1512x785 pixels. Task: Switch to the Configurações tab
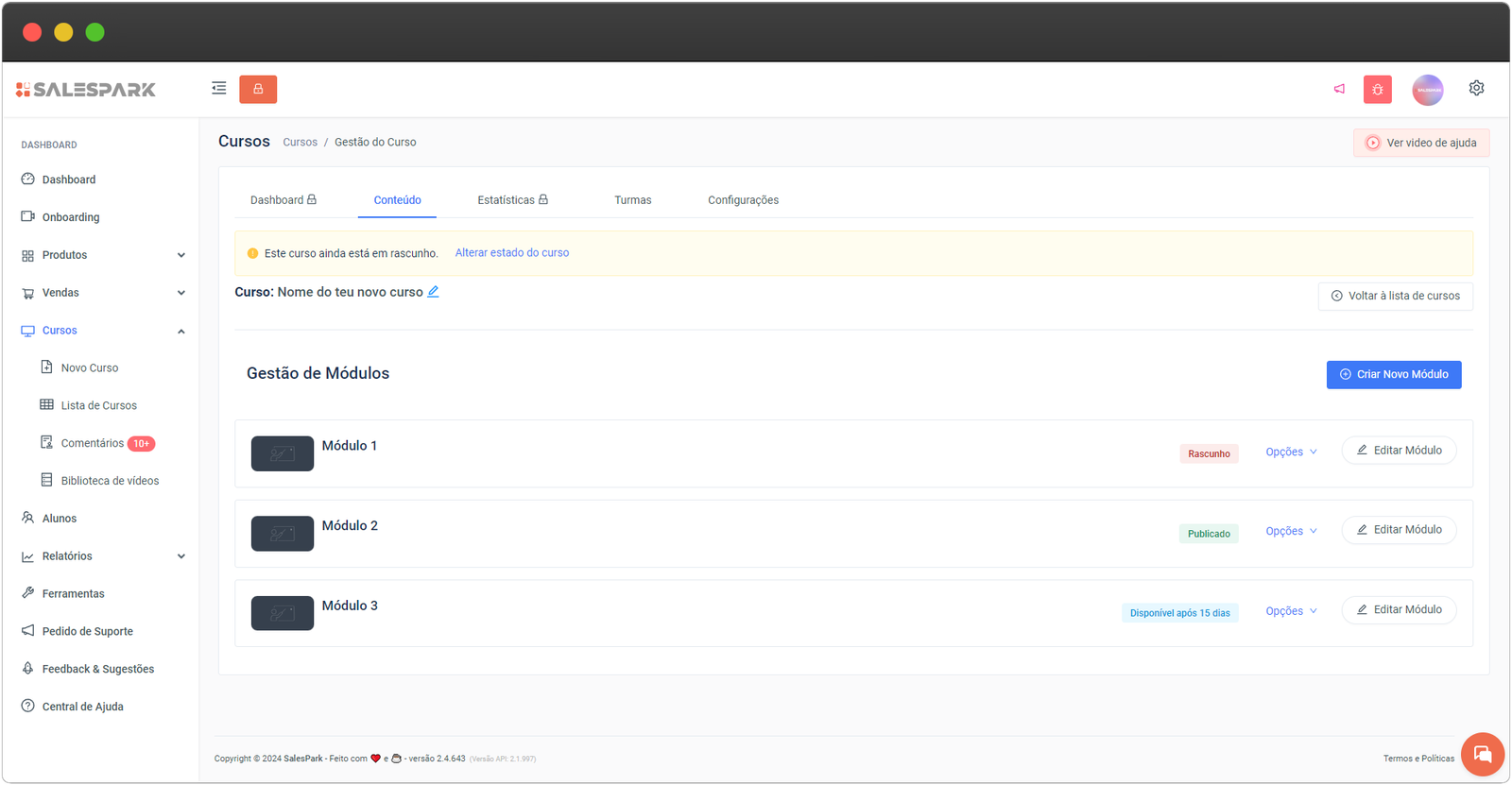[x=743, y=200]
